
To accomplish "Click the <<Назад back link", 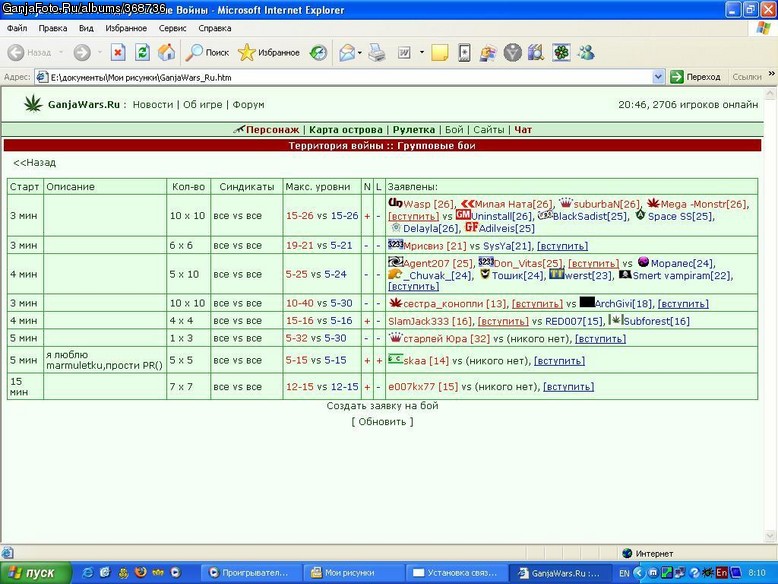I will pyautogui.click(x=35, y=163).
